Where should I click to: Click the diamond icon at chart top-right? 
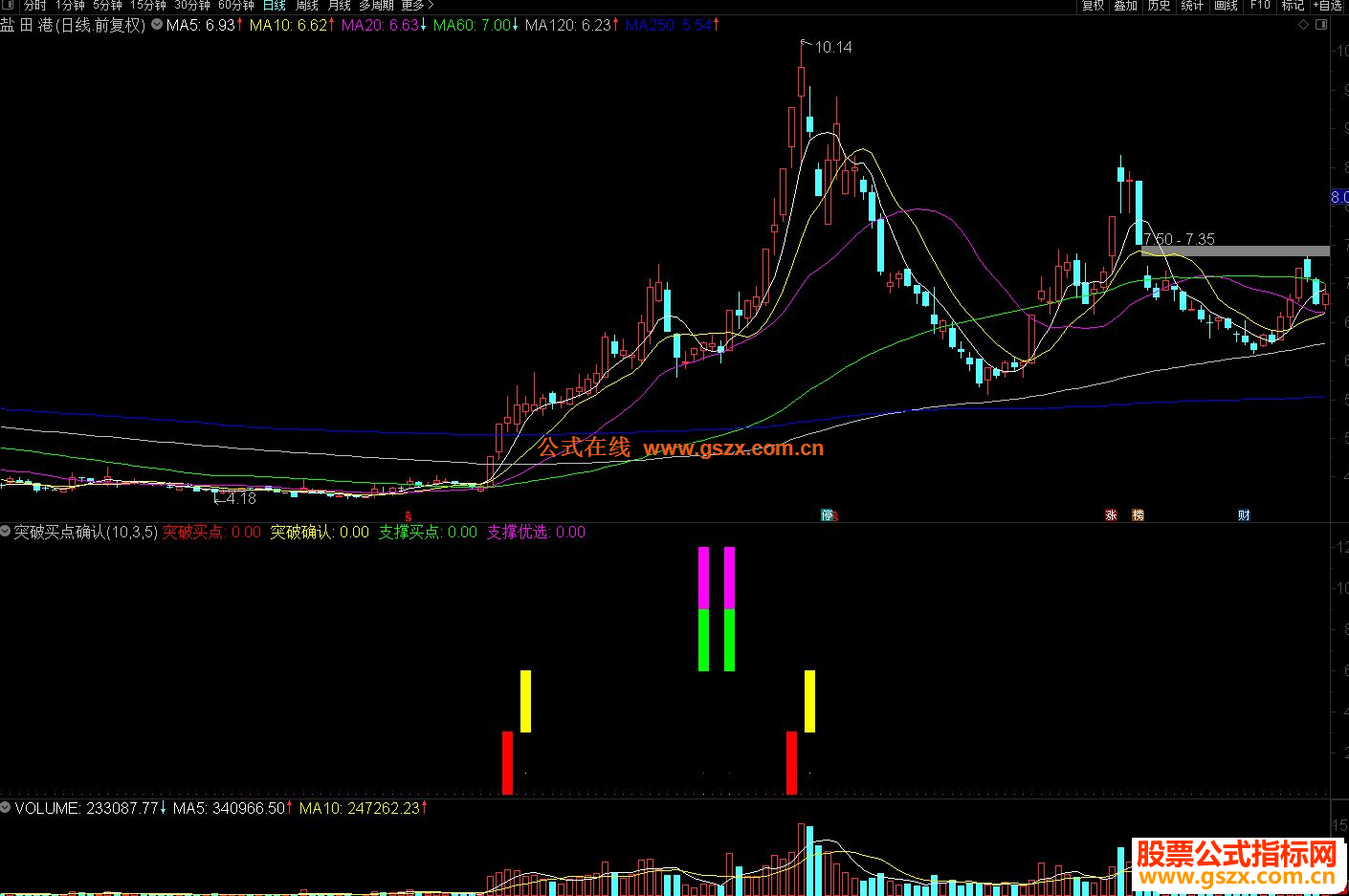point(1303,26)
